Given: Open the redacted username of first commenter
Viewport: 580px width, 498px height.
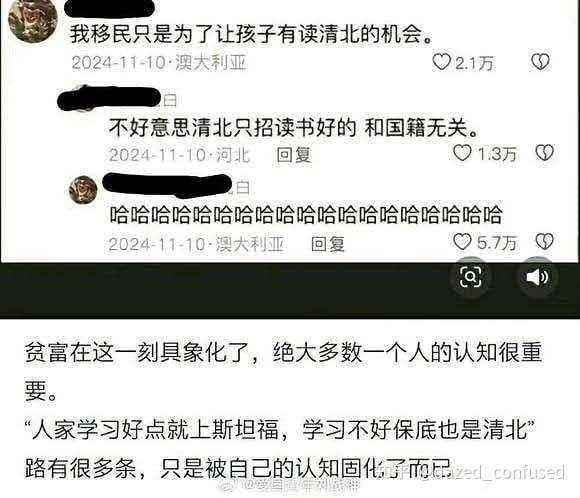Looking at the screenshot, I should [x=109, y=8].
